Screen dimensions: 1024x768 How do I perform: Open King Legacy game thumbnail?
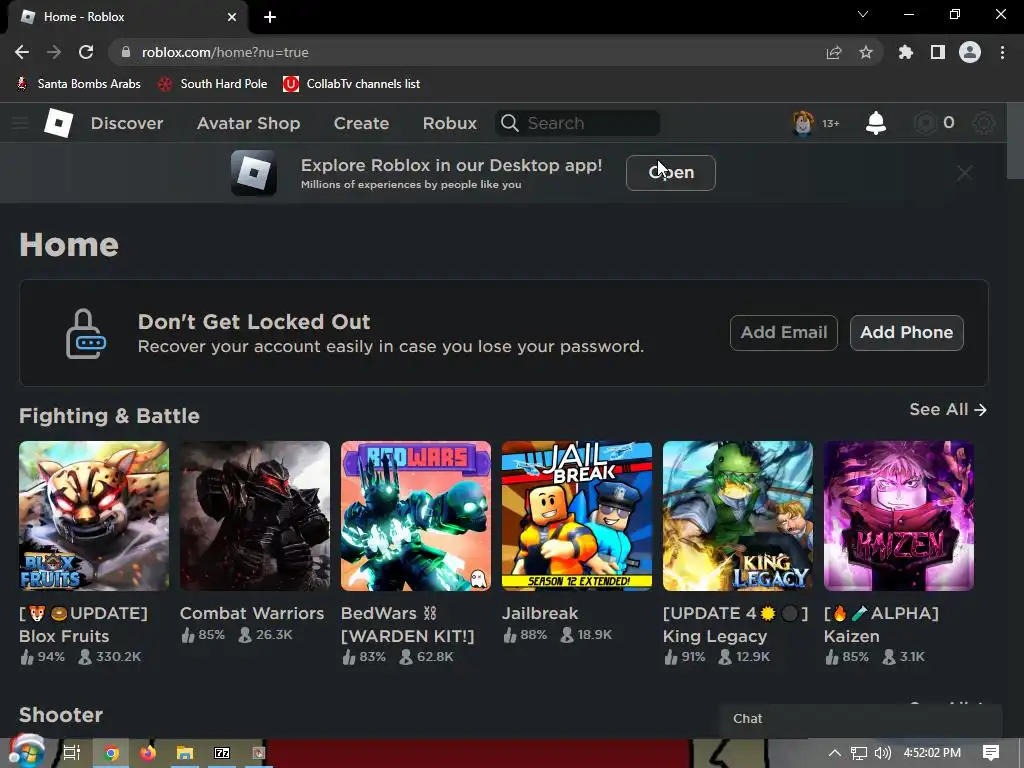click(x=738, y=516)
